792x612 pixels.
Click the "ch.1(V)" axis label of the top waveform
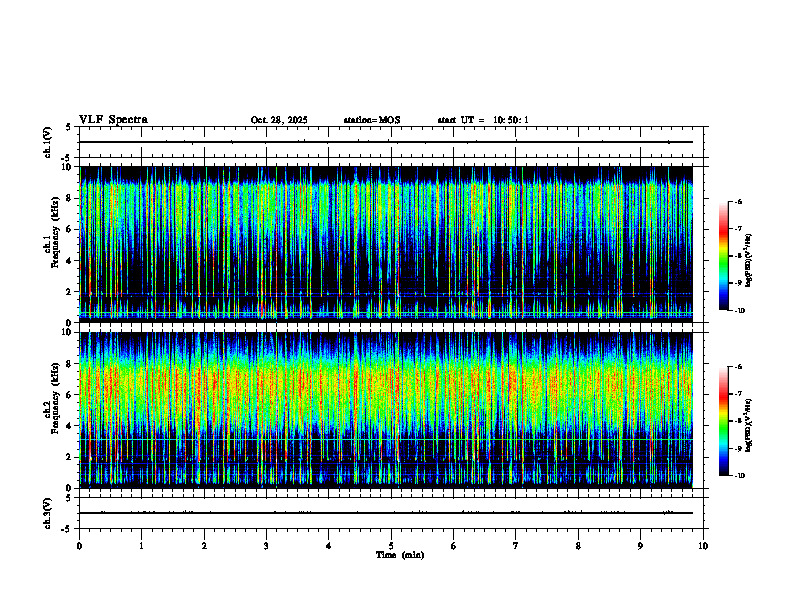pyautogui.click(x=48, y=142)
